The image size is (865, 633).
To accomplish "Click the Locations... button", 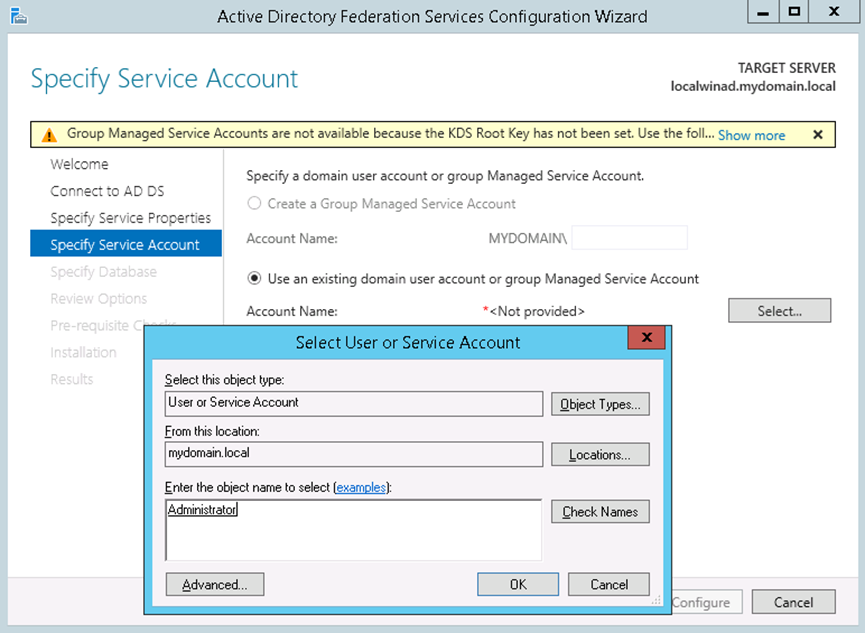I will 600,454.
